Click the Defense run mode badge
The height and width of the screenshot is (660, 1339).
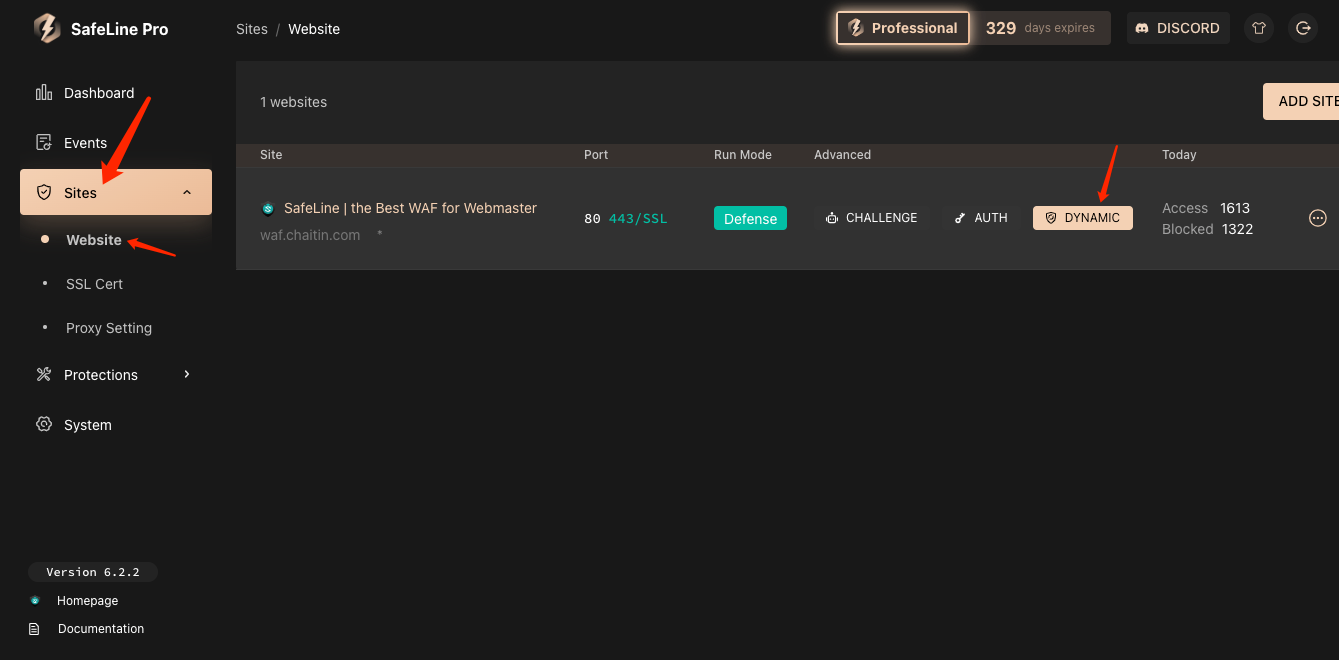(x=750, y=218)
